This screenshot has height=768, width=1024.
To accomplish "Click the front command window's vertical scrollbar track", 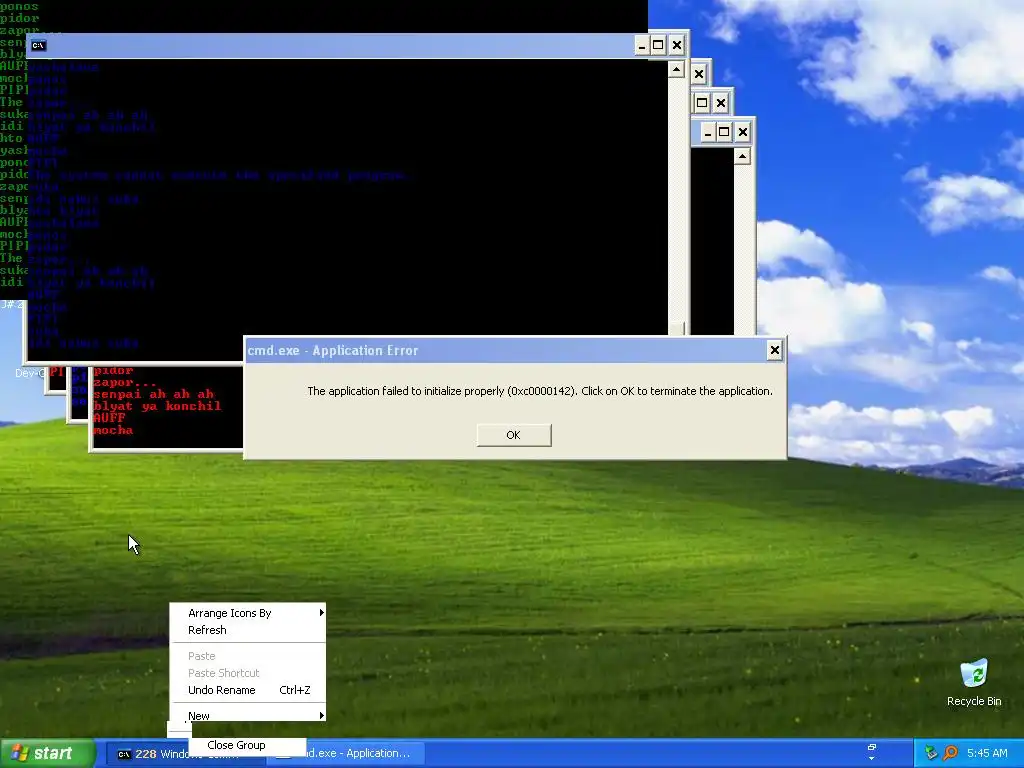I will [x=677, y=199].
